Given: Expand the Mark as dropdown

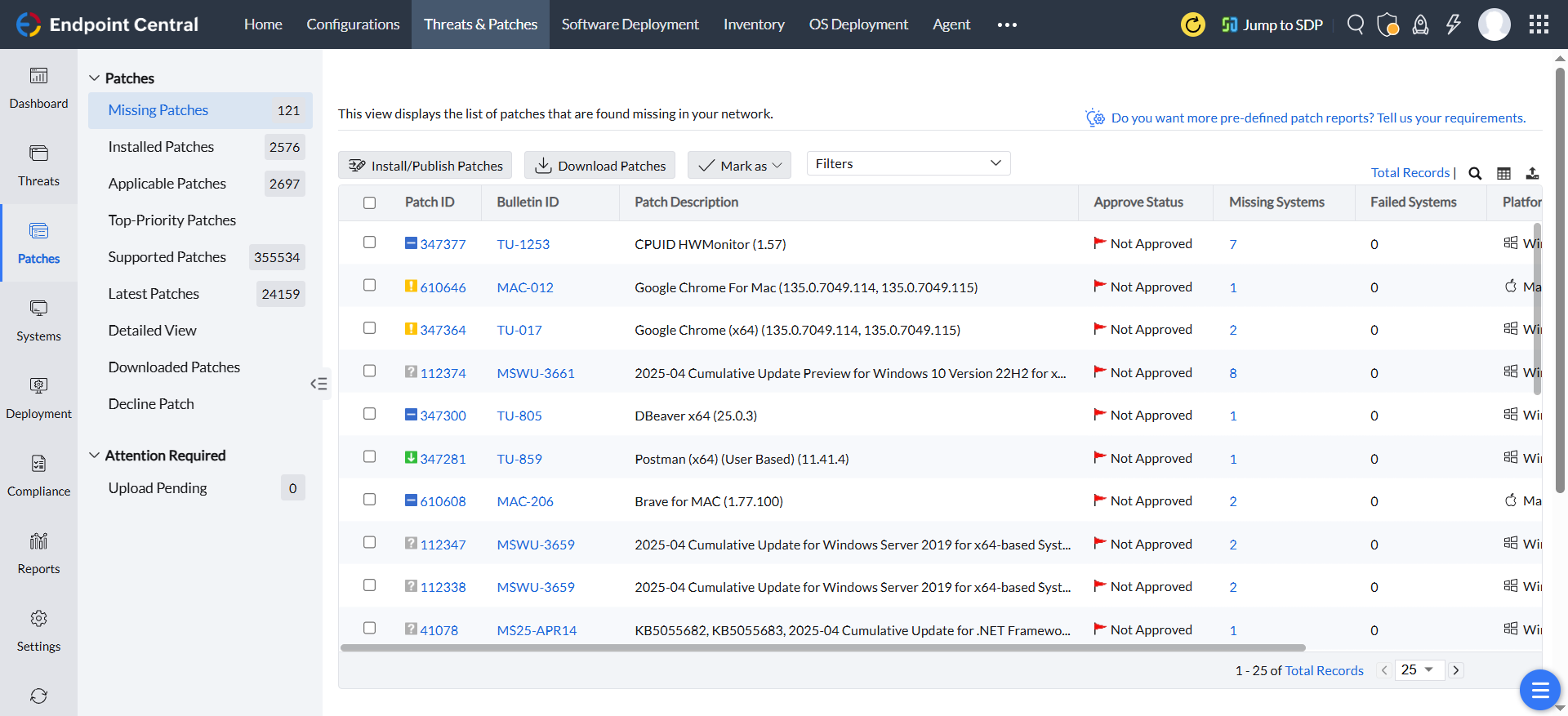Looking at the screenshot, I should click(x=739, y=166).
